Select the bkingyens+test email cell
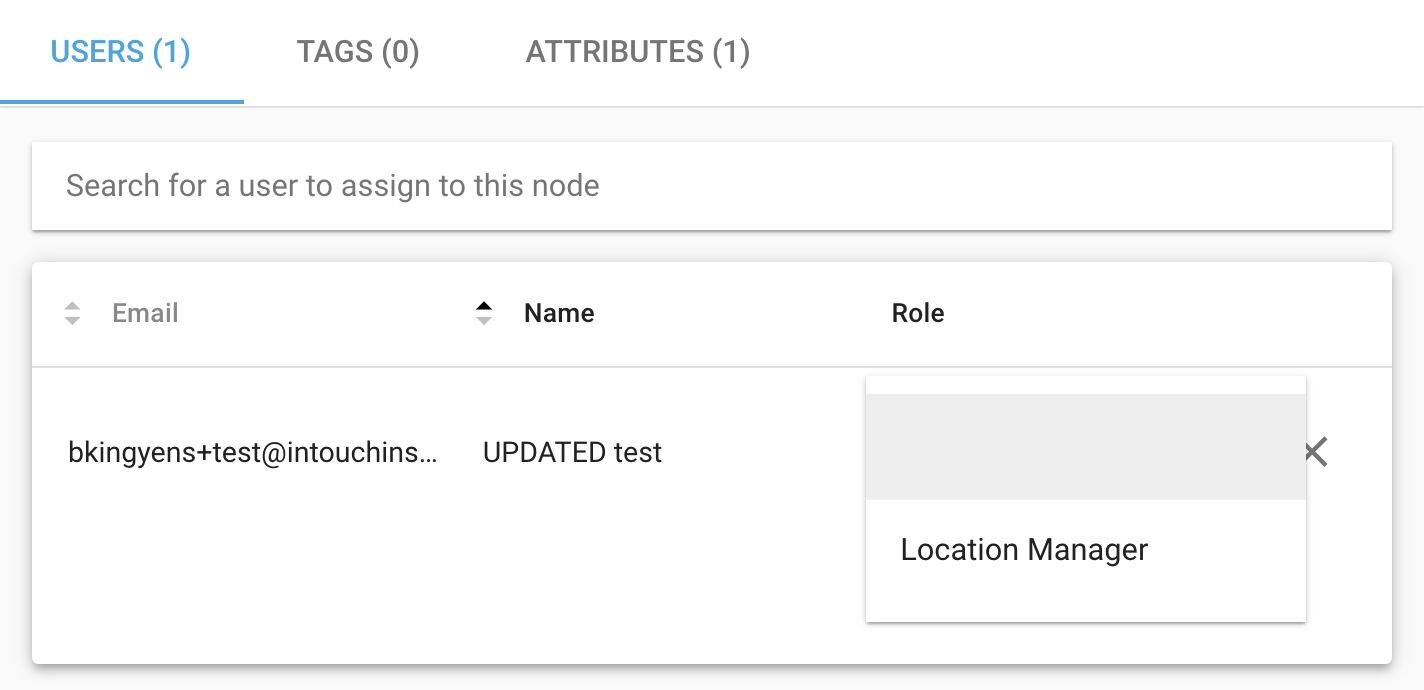Screen dimensions: 1424x690 point(253,453)
